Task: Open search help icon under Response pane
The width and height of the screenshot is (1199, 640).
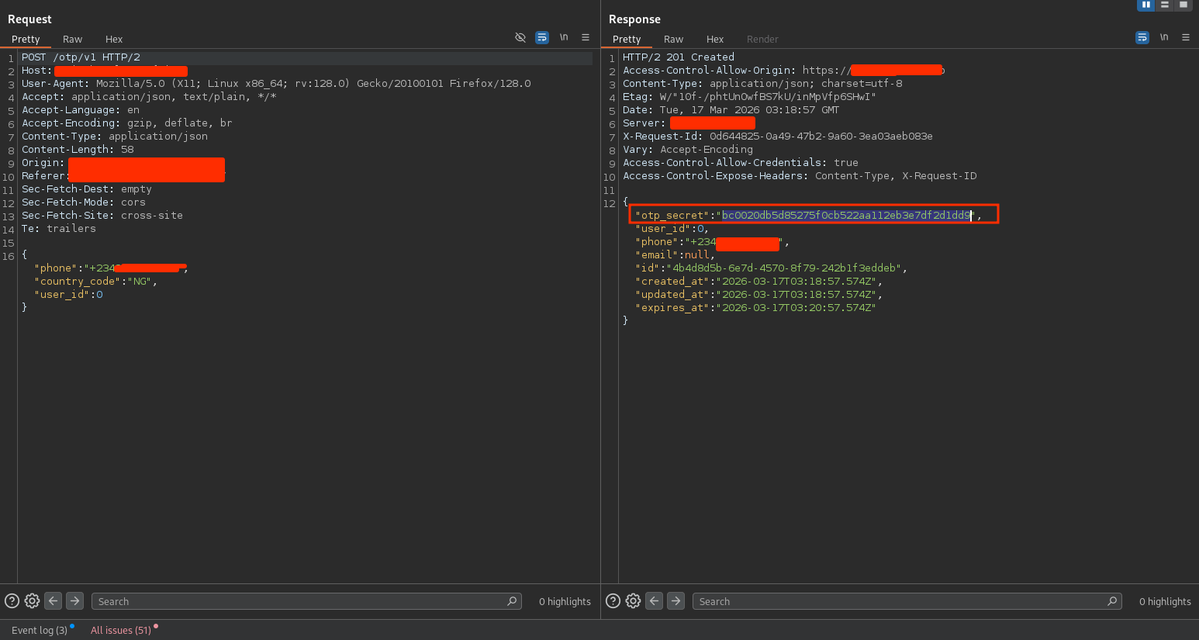Action: [x=612, y=601]
